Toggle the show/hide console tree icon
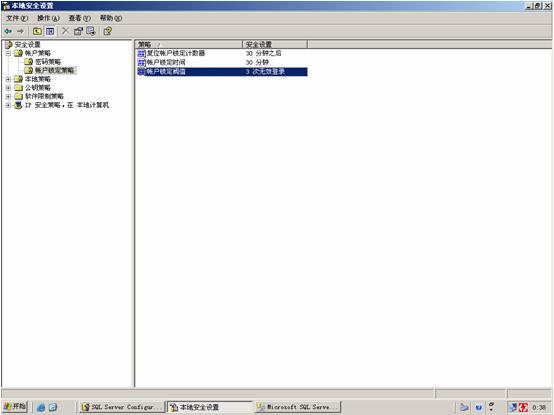 [x=50, y=31]
